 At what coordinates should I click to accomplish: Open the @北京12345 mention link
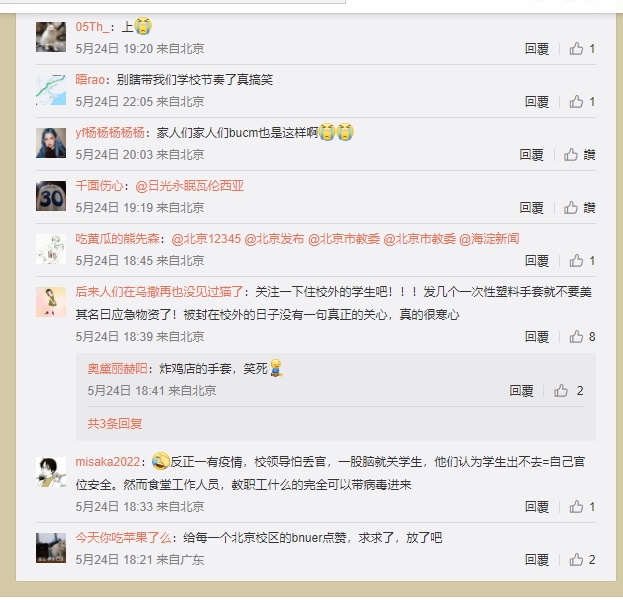pos(206,239)
